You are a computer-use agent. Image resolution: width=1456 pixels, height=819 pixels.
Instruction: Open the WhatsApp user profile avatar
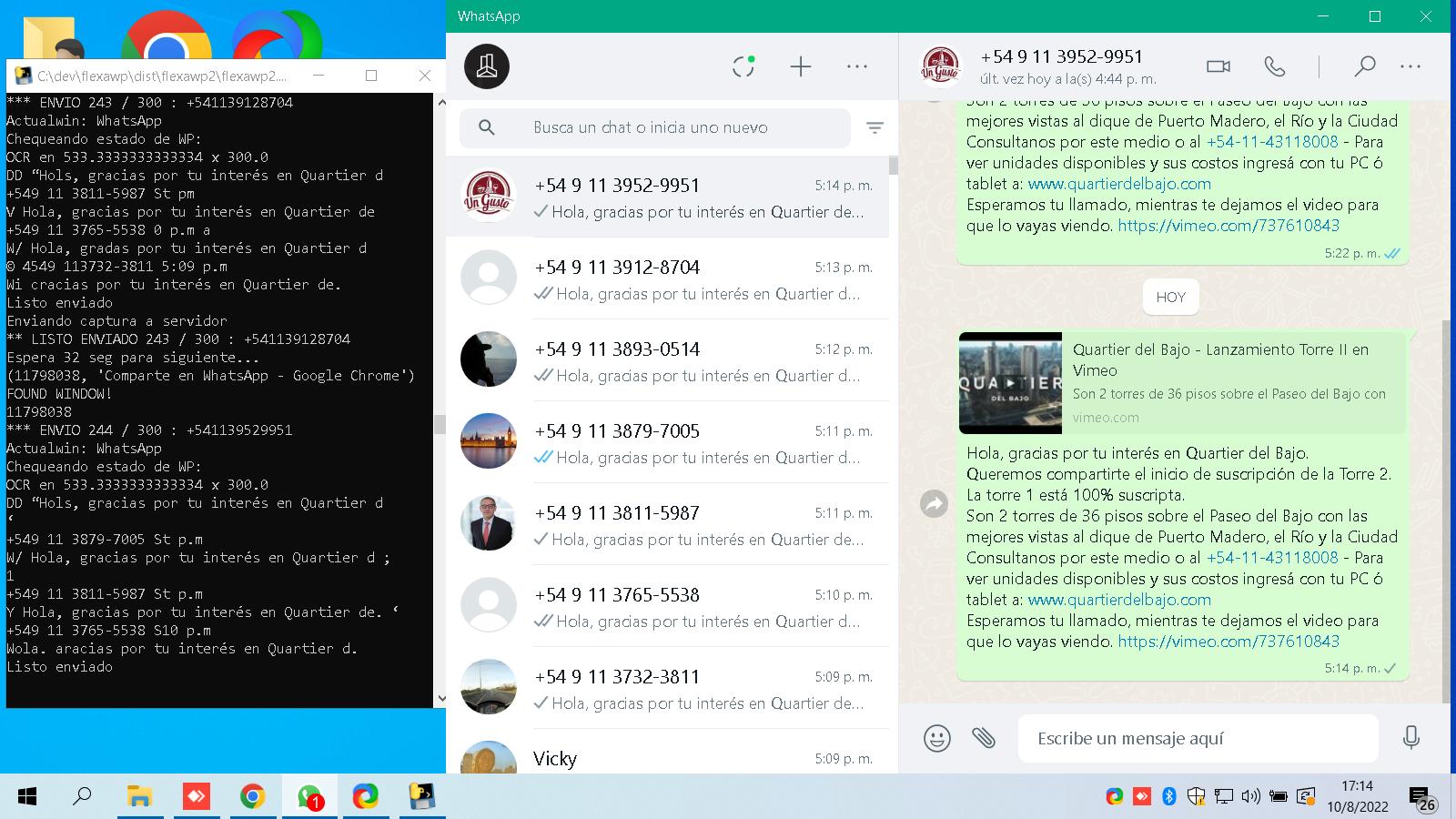point(487,66)
